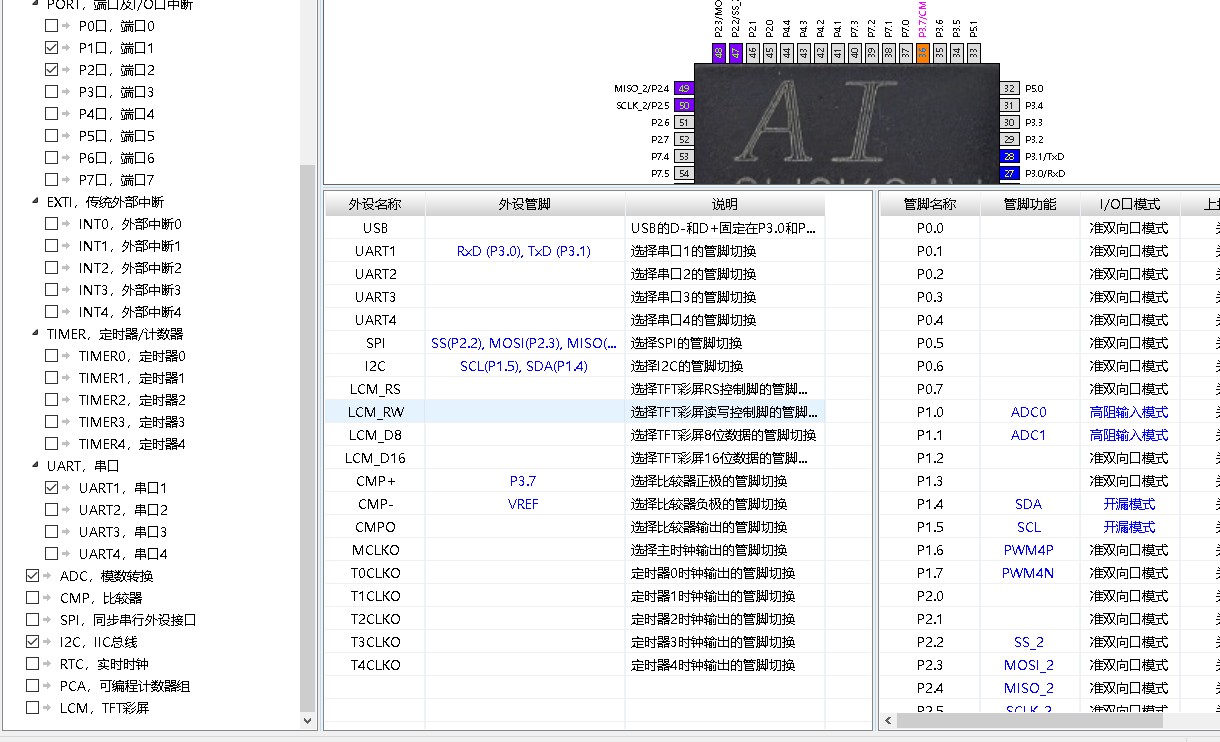
Task: Click the I/O口模式 column header
Action: 1130,204
